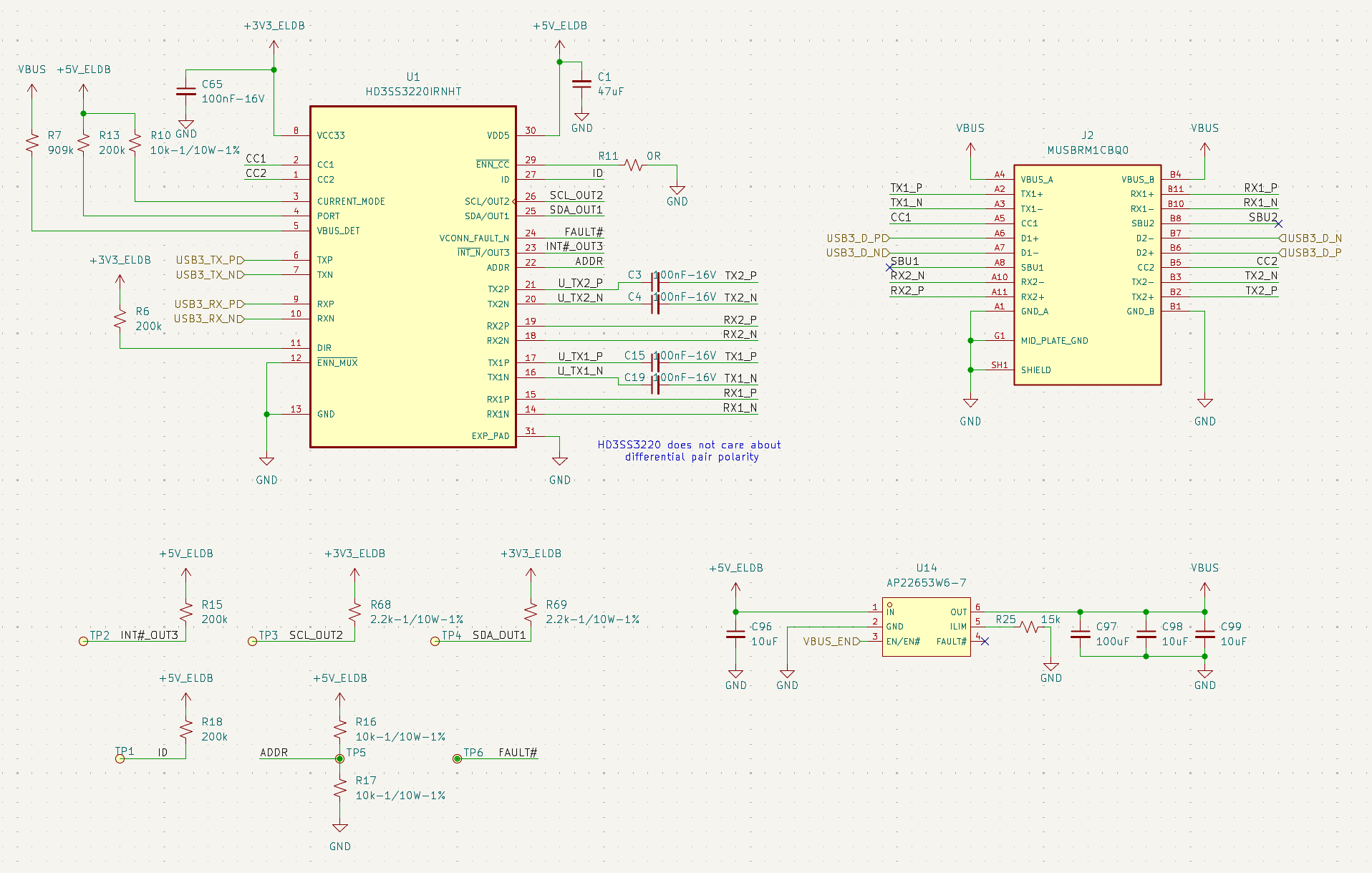Click test point TP6 on FAULT#
Viewport: 1372px width, 873px height.
(x=457, y=758)
